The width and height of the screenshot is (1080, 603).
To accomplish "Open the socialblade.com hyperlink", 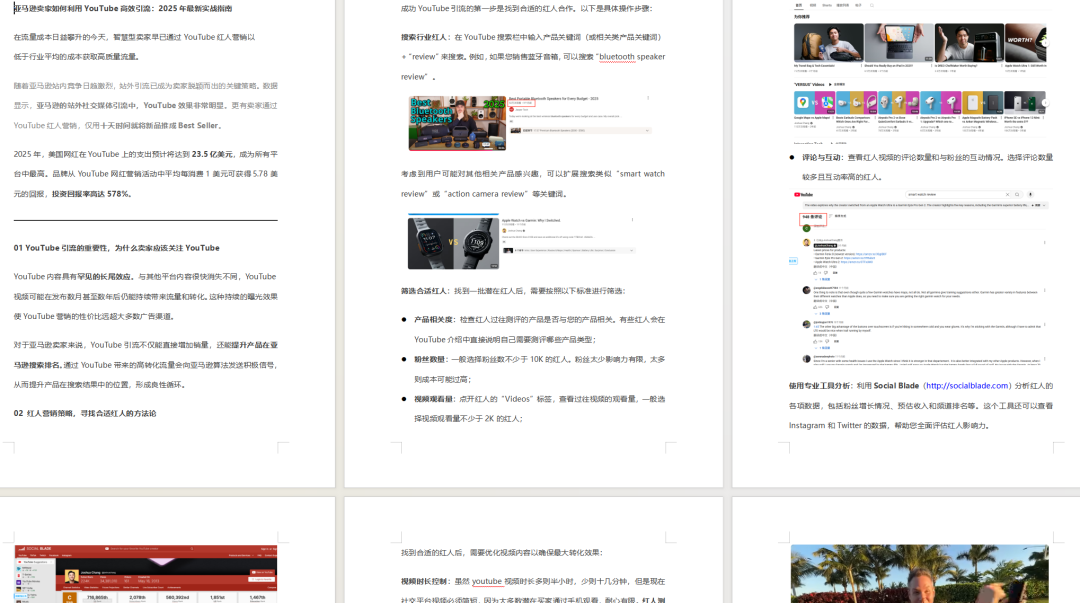I will pyautogui.click(x=967, y=386).
